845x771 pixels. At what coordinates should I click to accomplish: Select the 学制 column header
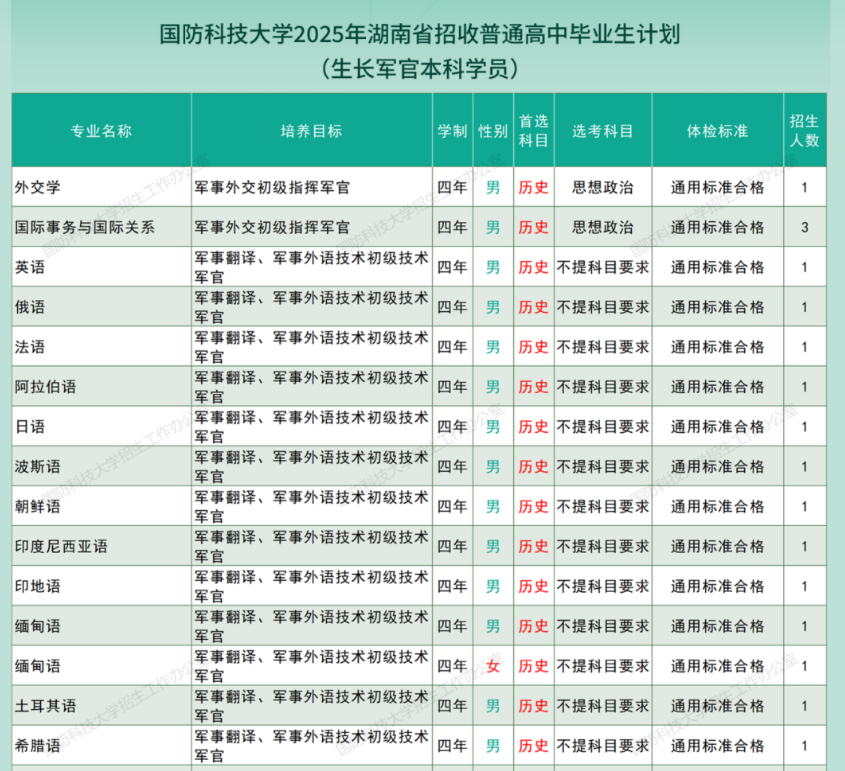[x=453, y=129]
